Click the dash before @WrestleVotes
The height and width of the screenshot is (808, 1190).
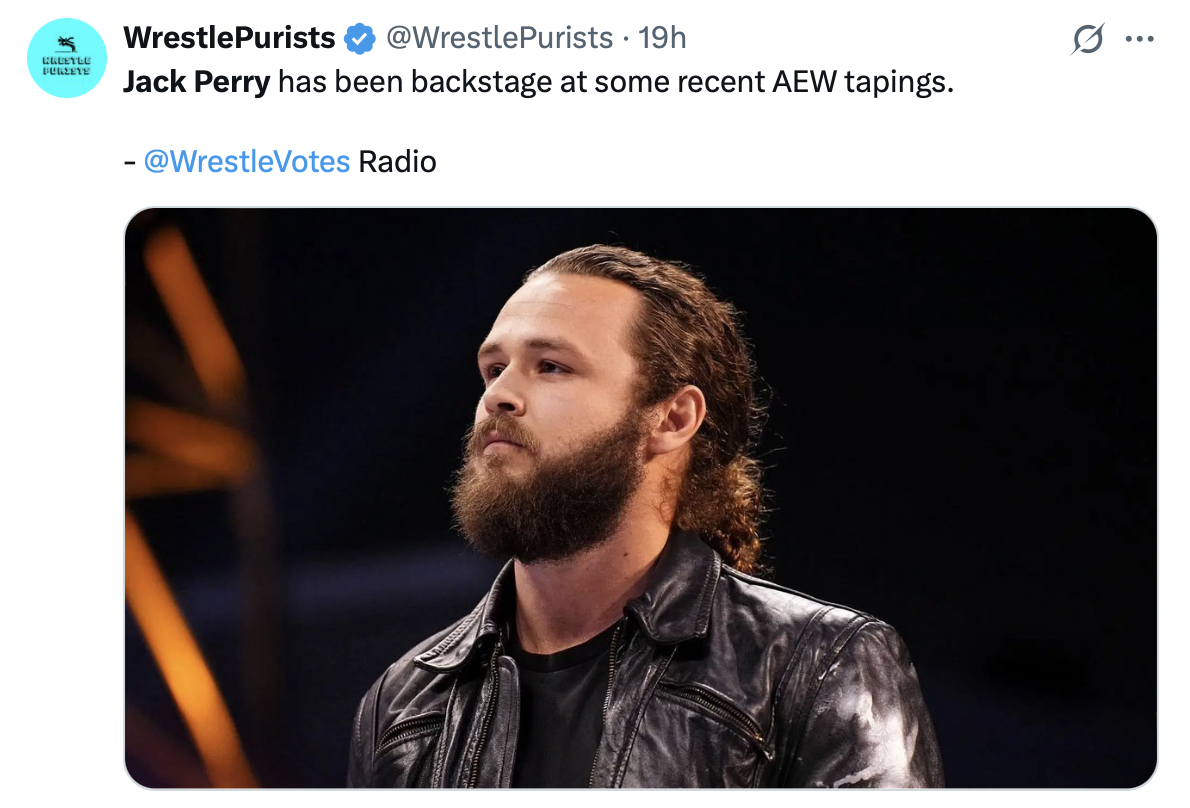coord(130,163)
